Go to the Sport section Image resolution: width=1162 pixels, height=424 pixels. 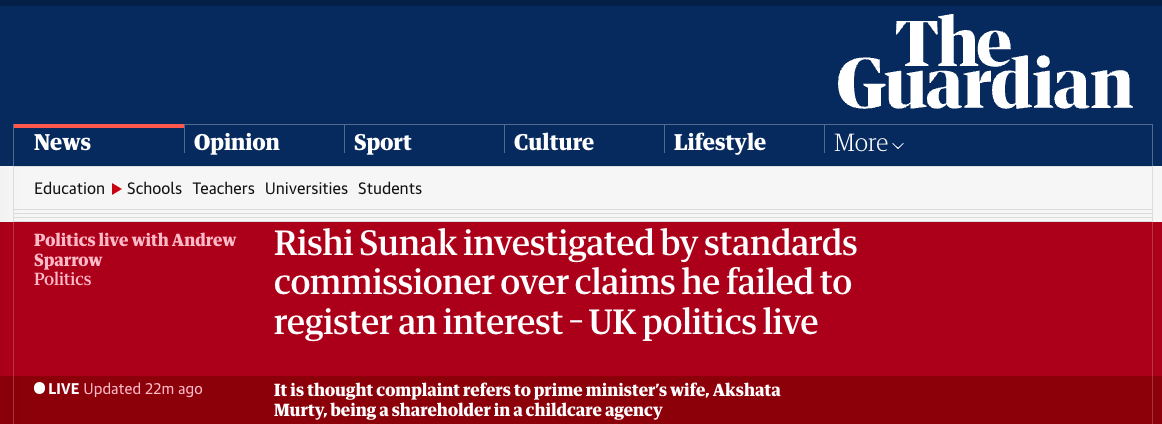pyautogui.click(x=382, y=142)
